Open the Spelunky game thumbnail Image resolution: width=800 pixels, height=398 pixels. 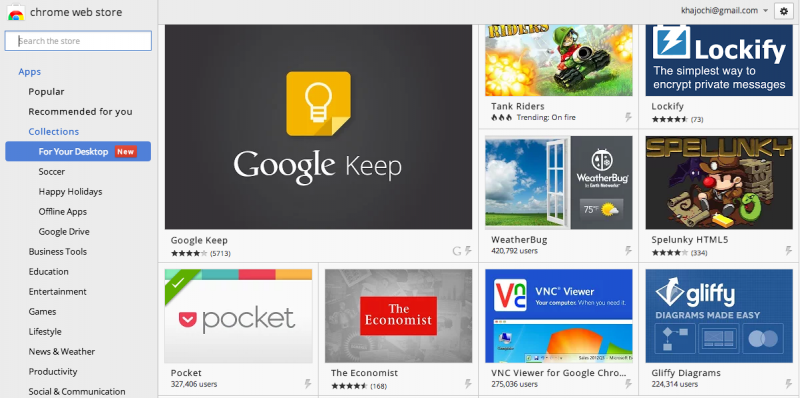click(719, 183)
